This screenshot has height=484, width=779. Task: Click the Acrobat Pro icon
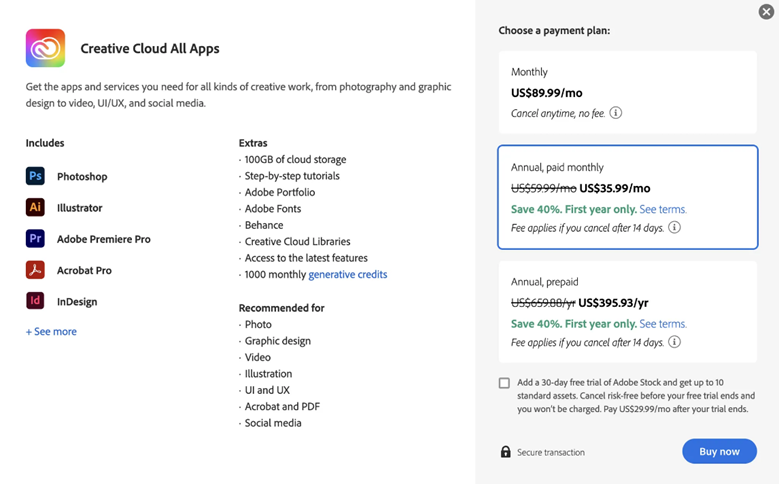[35, 270]
